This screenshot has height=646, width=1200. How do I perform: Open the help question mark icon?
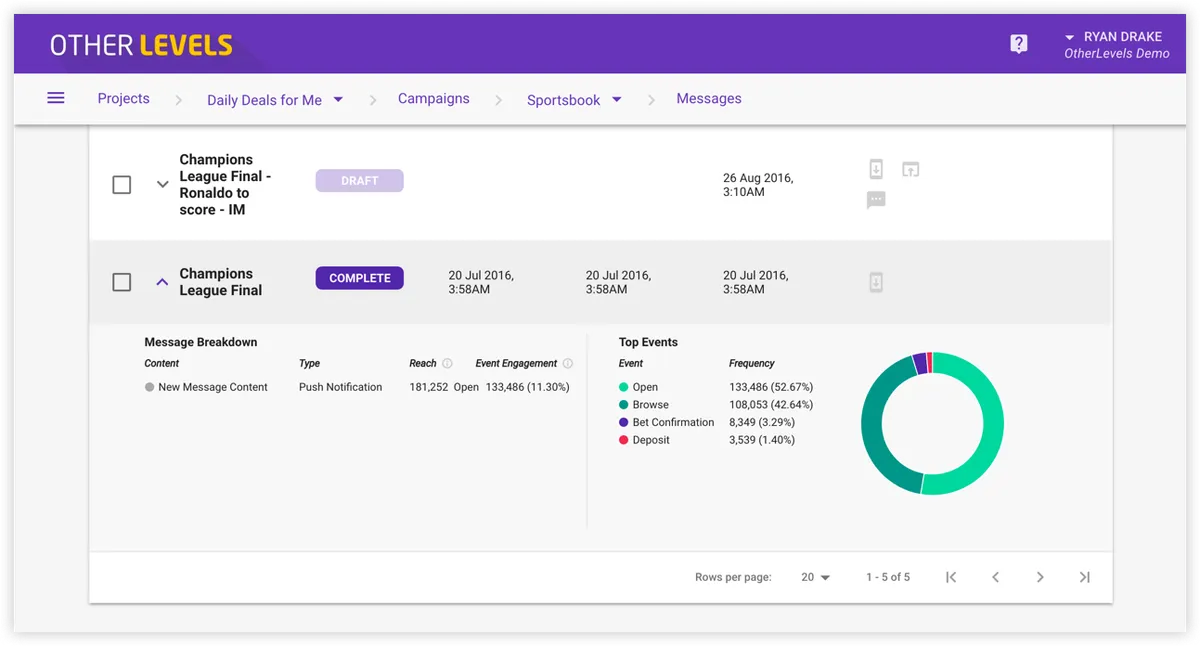point(1019,44)
